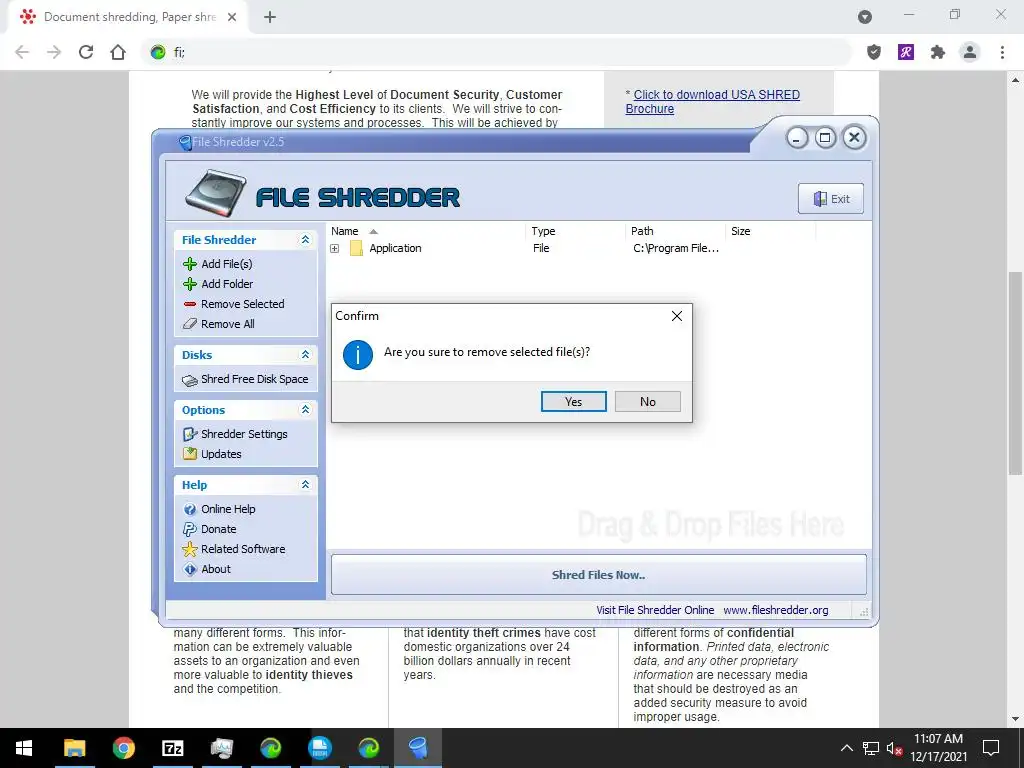This screenshot has height=768, width=1024.
Task: Click the browser address bar
Action: [x=496, y=52]
